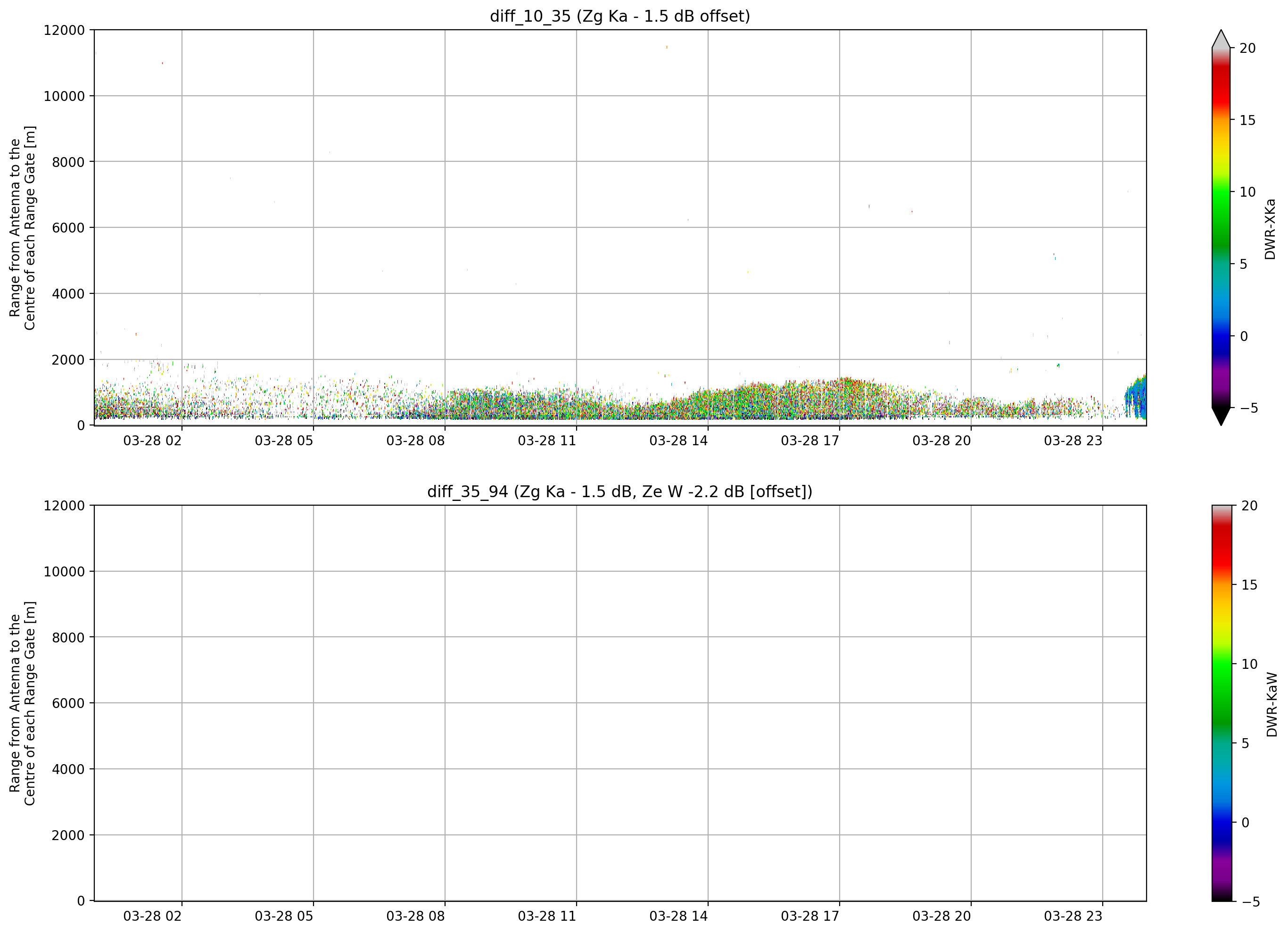The image size is (1288, 933).
Task: Click x-tick '03-28 08' under diff_10_35 plot
Action: pos(416,441)
